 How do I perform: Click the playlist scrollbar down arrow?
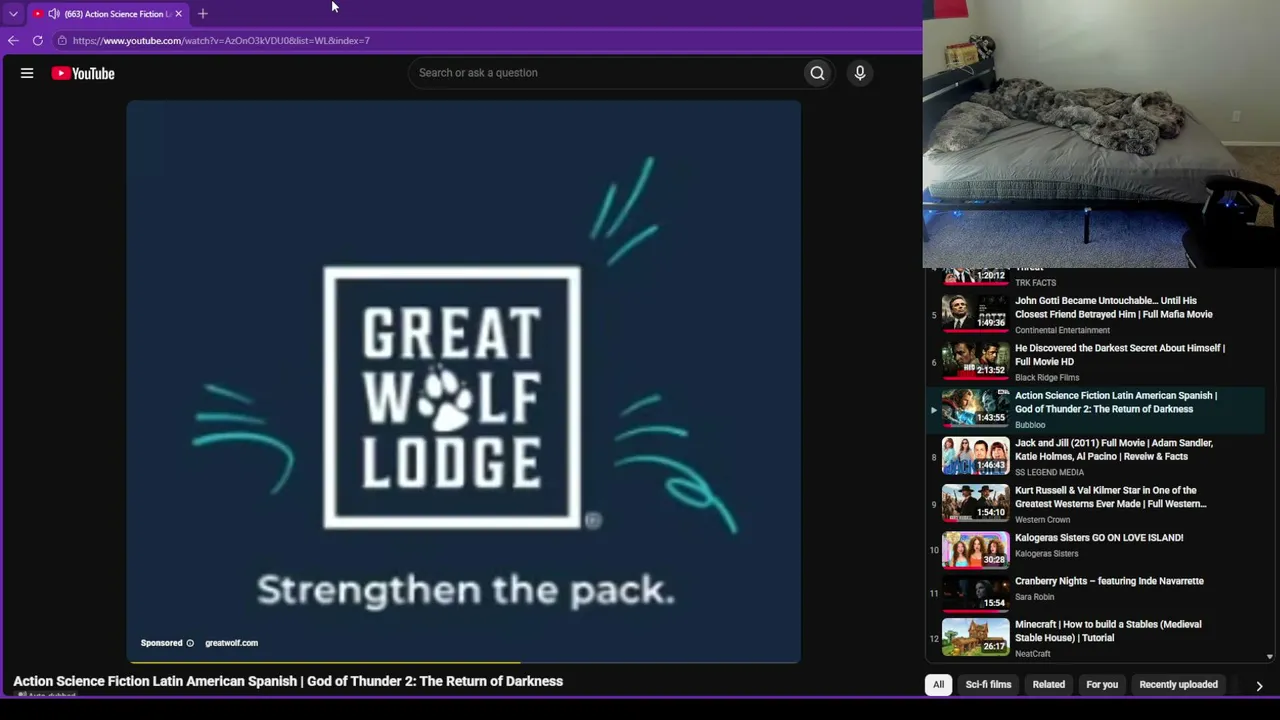(1269, 657)
